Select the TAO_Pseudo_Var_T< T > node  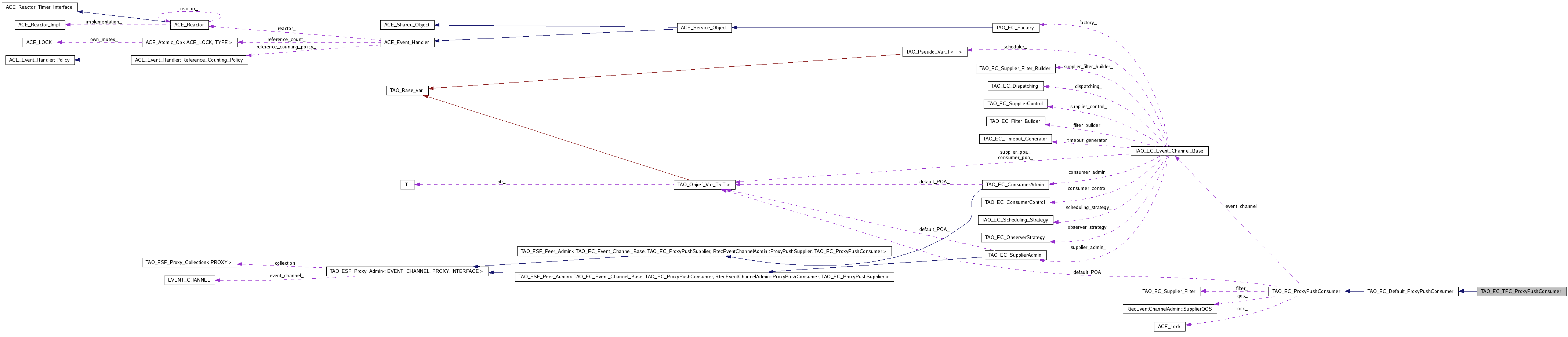[934, 52]
